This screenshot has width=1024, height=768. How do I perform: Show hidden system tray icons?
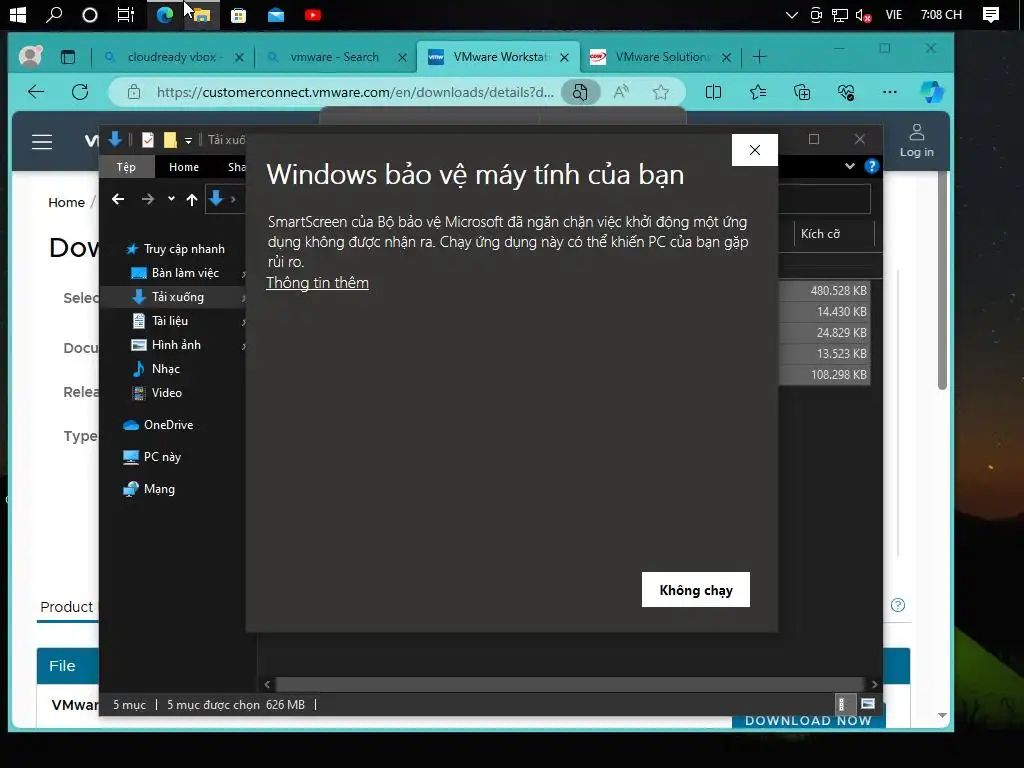pyautogui.click(x=792, y=14)
